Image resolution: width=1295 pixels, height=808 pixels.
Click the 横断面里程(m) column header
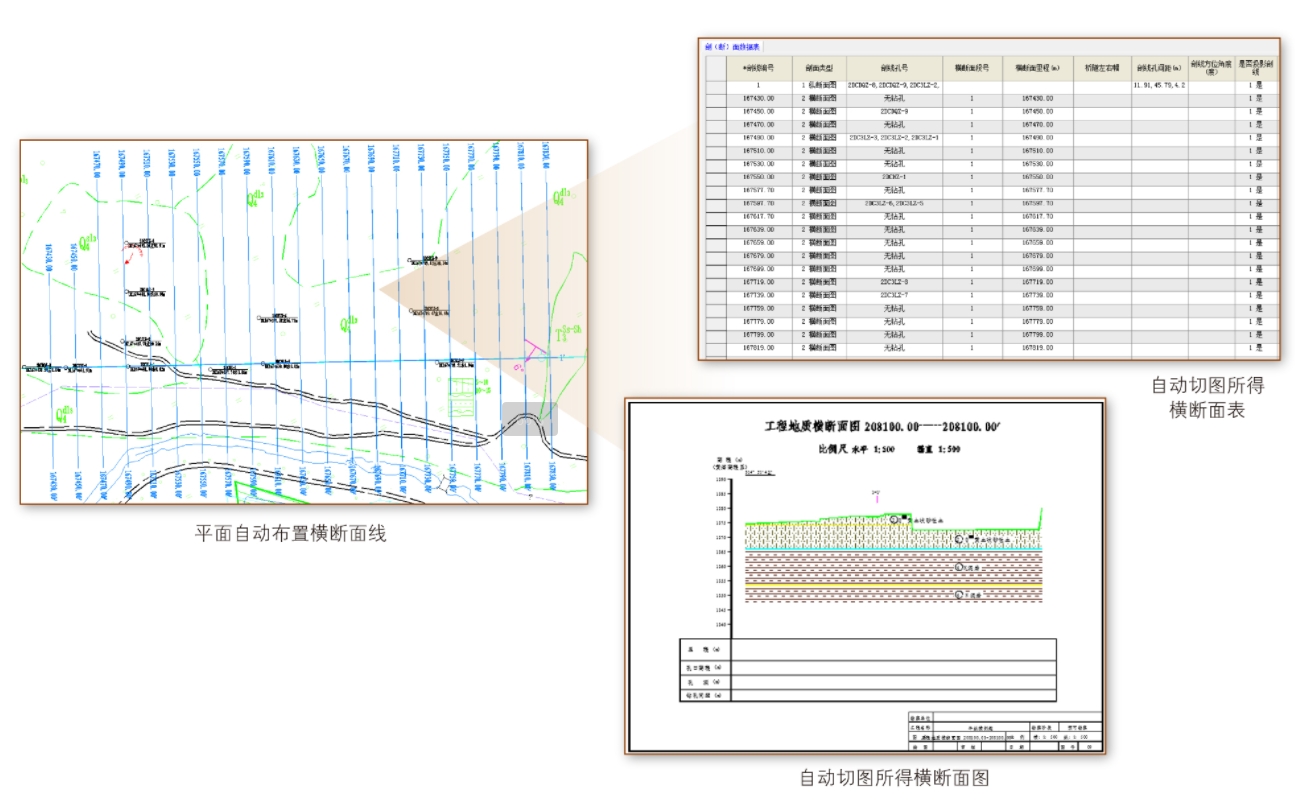click(1037, 68)
